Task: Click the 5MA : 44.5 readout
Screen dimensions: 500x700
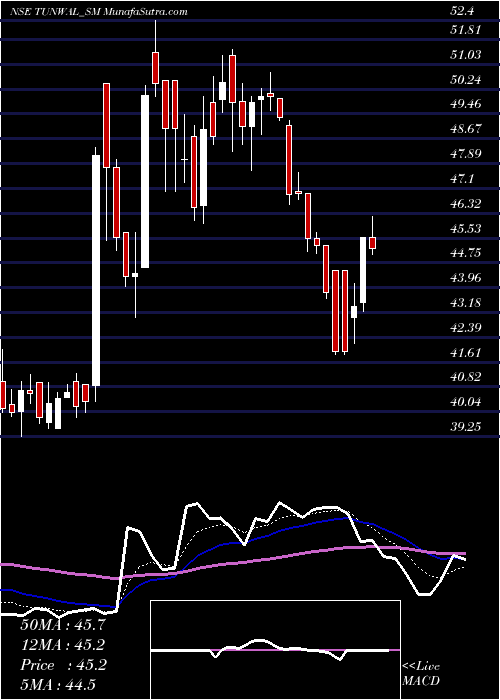Action: coord(58,685)
